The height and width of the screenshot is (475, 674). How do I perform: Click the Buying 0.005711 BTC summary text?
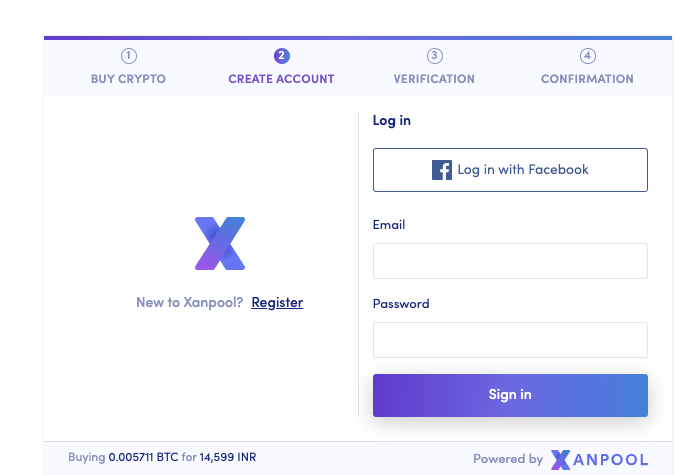162,457
